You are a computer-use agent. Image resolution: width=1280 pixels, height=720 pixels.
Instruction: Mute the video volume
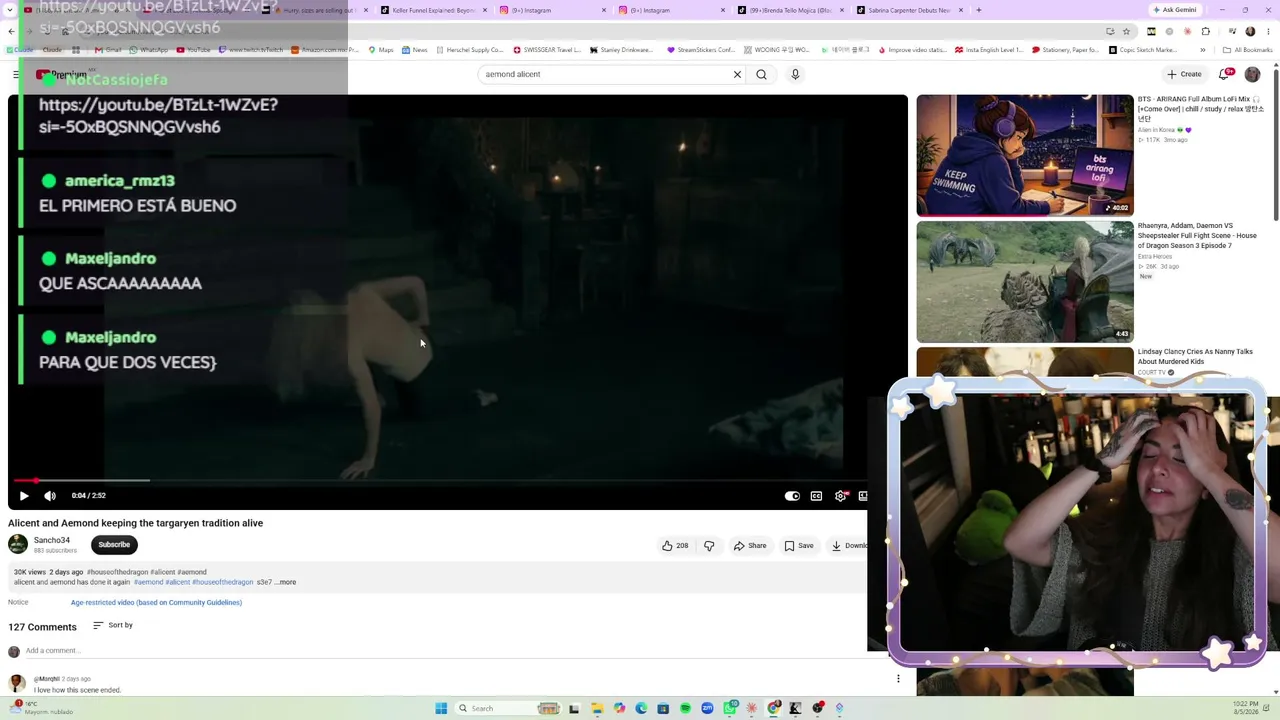[x=50, y=495]
